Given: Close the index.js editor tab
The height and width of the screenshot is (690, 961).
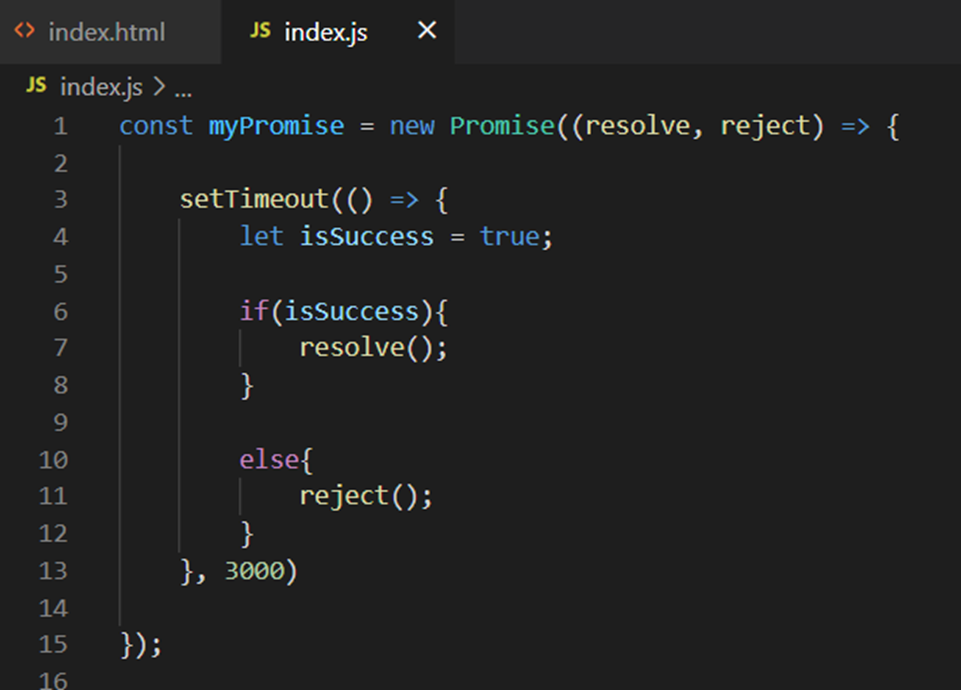Looking at the screenshot, I should click(425, 31).
